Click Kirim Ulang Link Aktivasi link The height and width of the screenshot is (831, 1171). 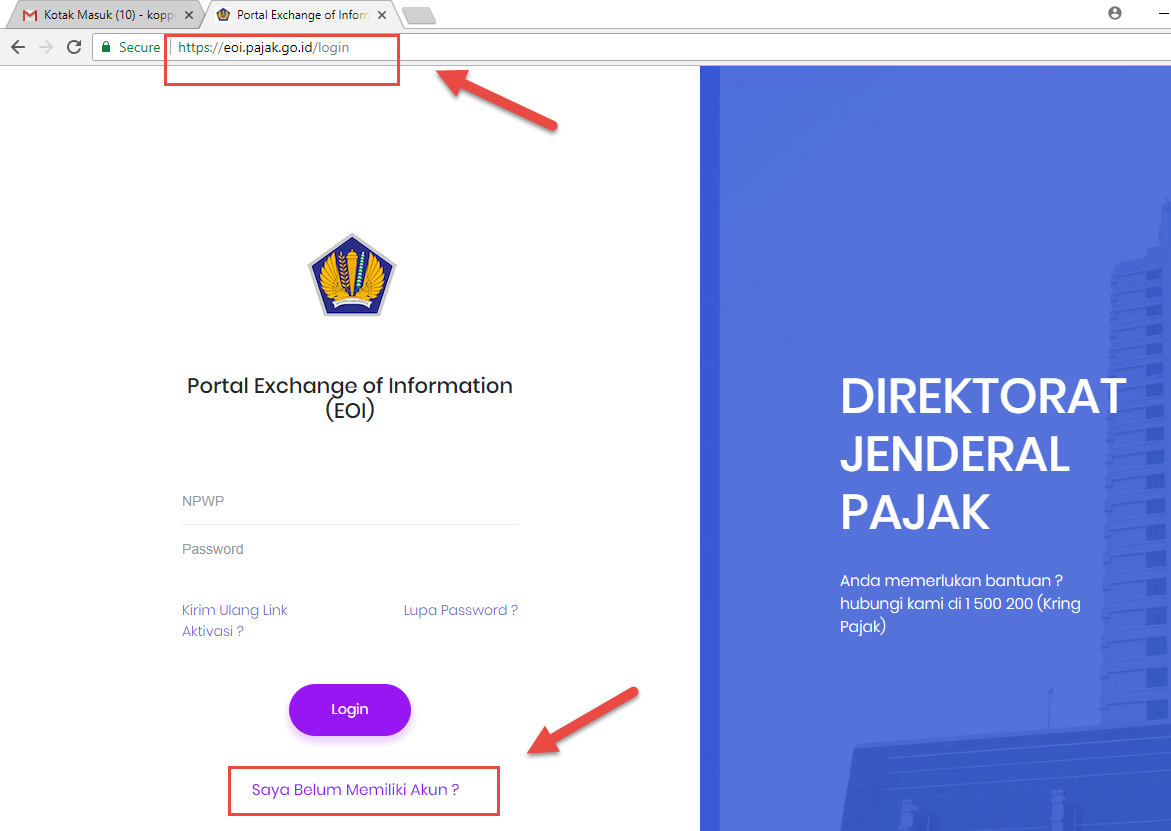(234, 620)
